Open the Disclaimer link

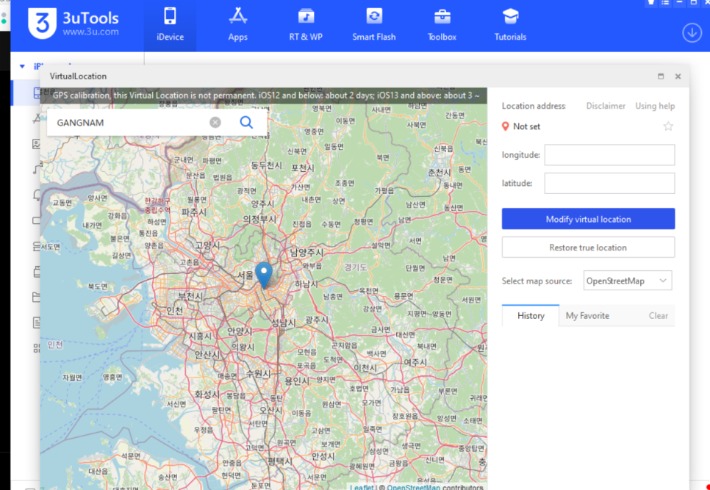point(605,106)
